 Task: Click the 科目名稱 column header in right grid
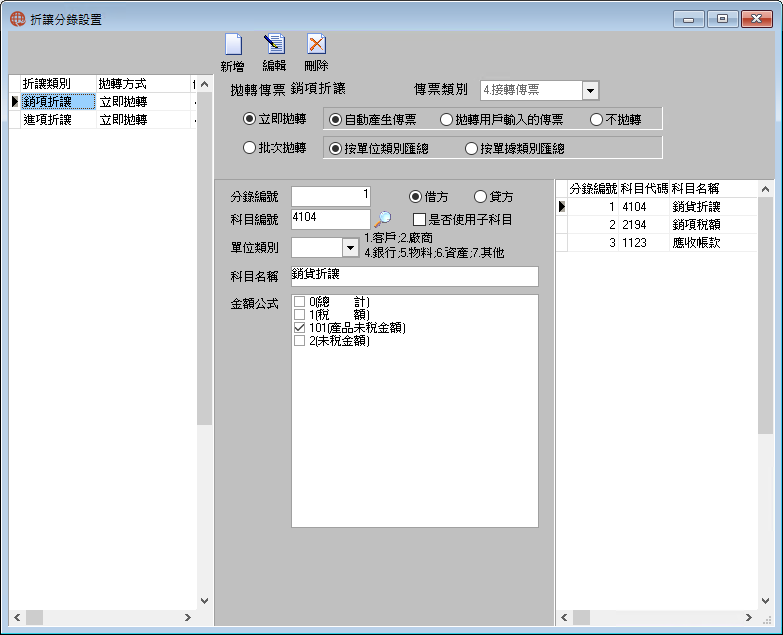tap(713, 189)
